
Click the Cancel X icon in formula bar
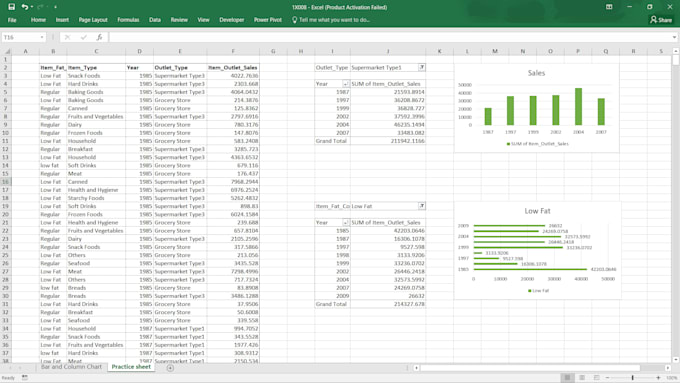tap(67, 37)
